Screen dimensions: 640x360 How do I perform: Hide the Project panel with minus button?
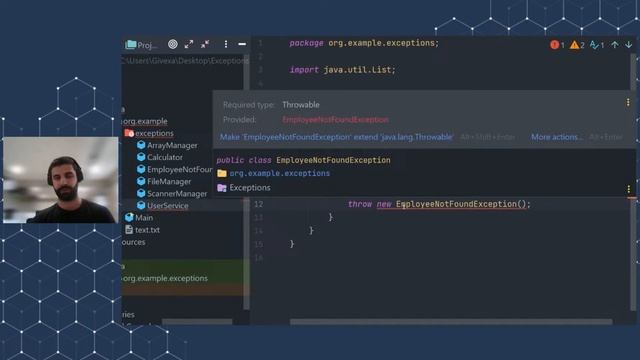[x=242, y=44]
